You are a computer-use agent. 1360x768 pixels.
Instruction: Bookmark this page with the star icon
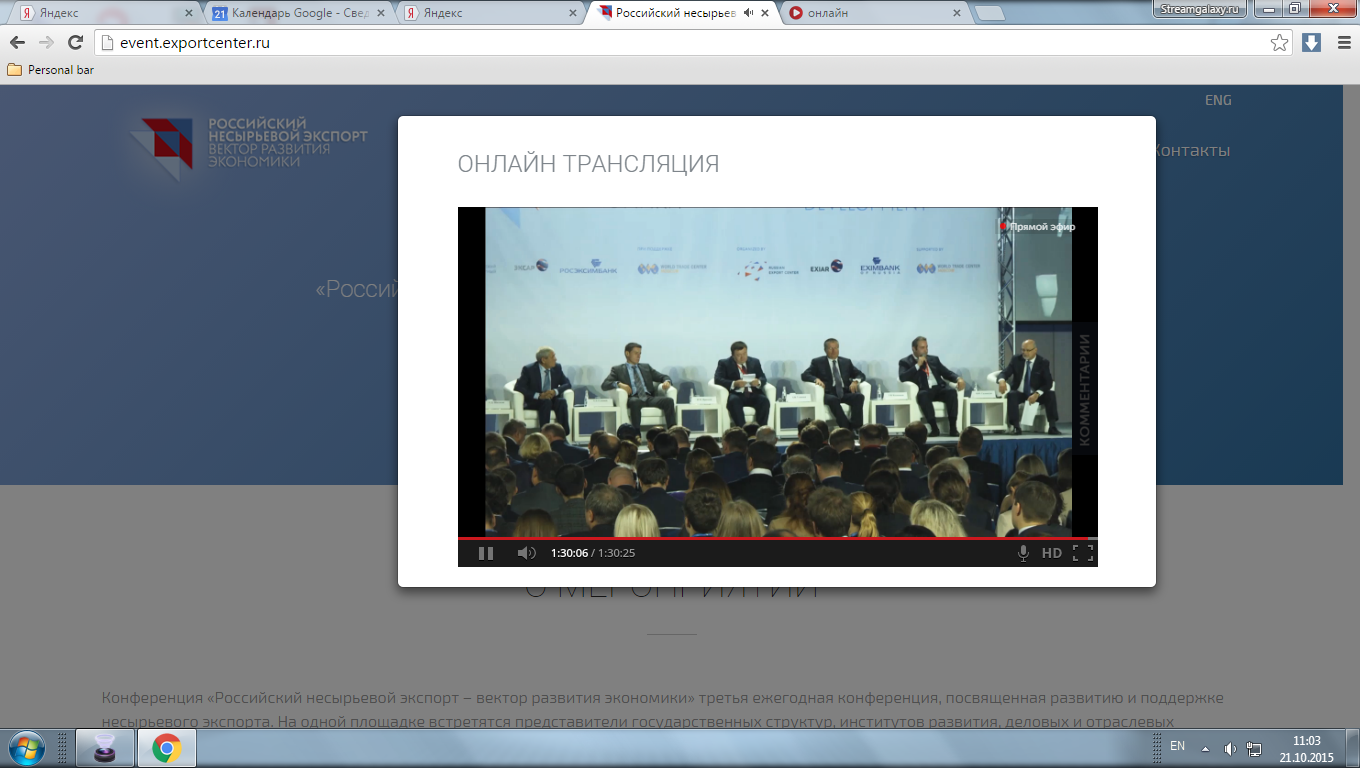[x=1279, y=43]
